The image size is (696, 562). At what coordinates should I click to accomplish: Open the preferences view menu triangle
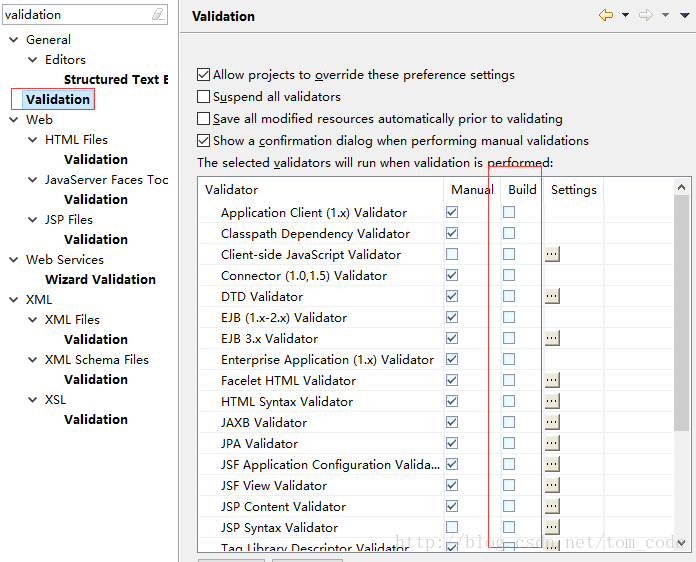[685, 15]
